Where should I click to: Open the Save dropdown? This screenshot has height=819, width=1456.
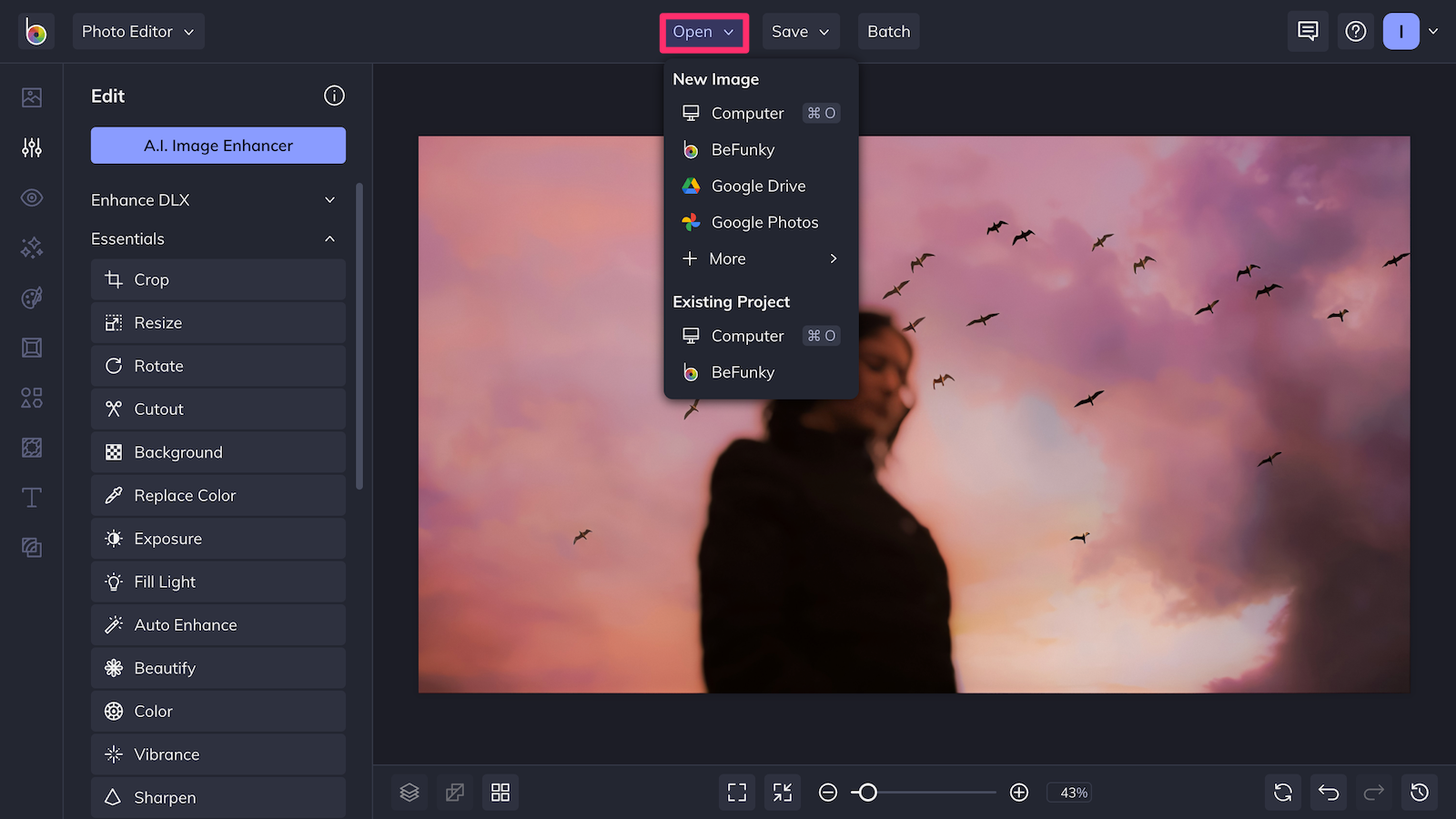click(x=800, y=31)
